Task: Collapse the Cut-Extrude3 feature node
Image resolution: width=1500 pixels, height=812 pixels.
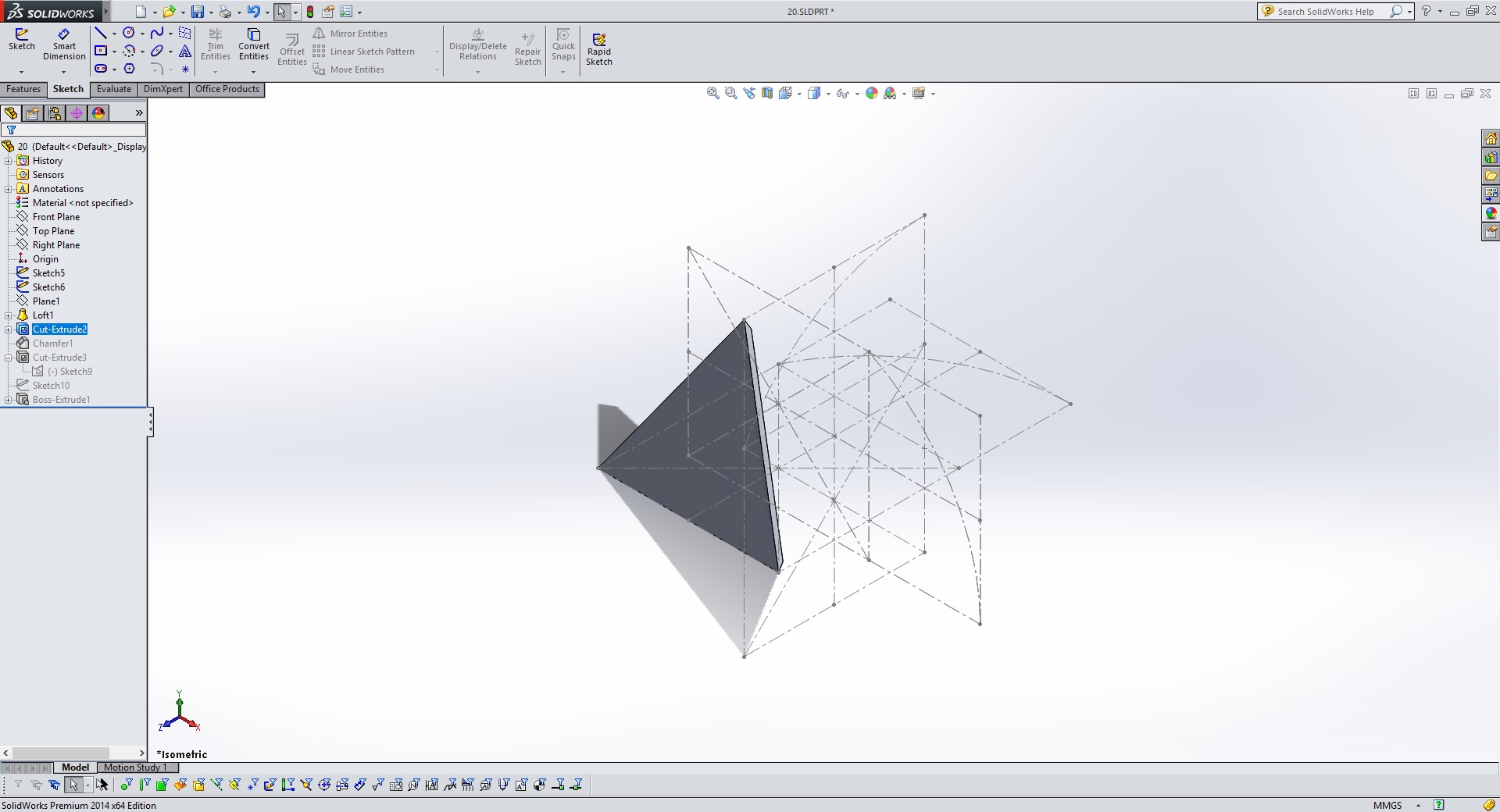Action: pos(9,358)
